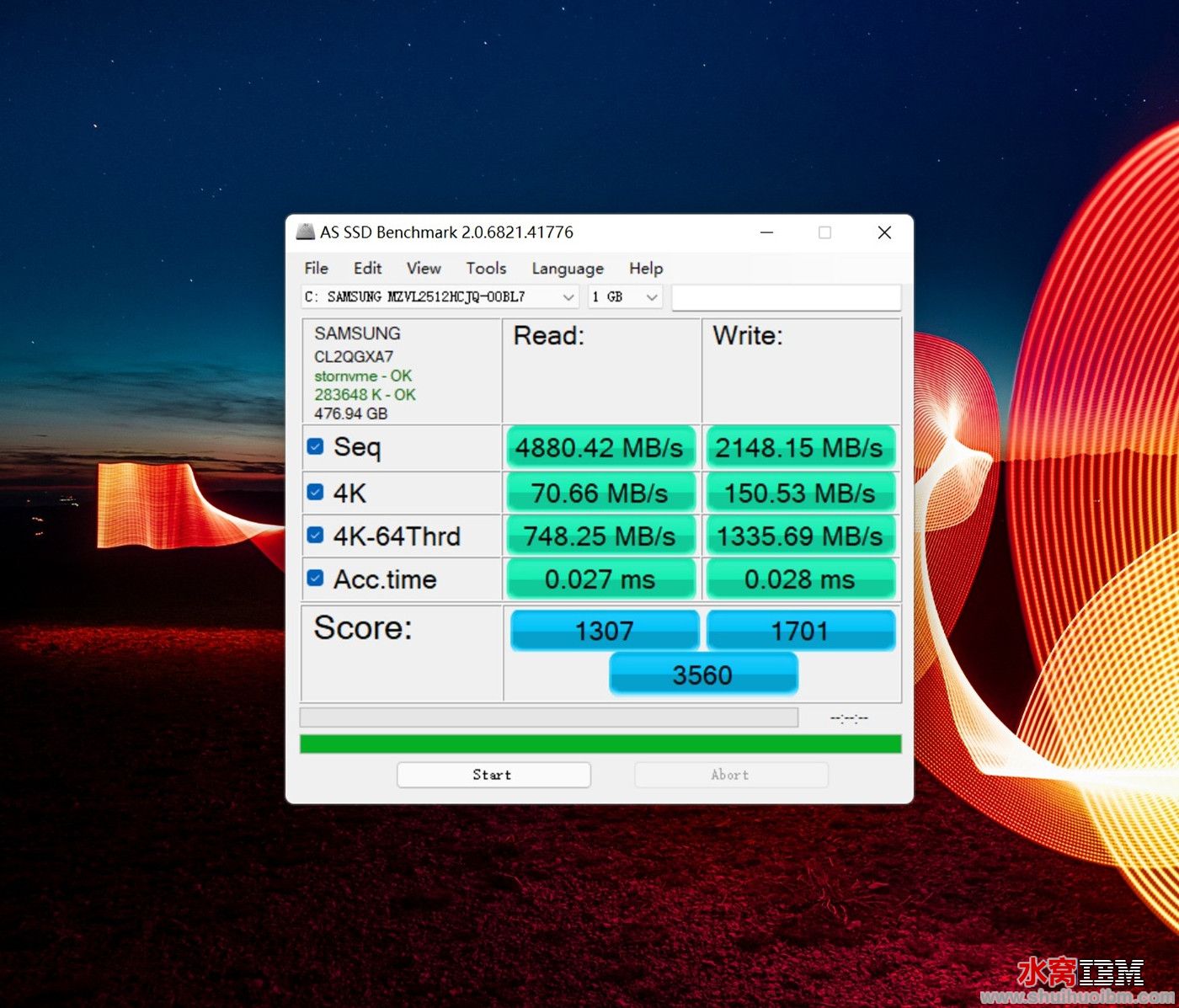Click the stornvme - OK driver status

click(363, 376)
